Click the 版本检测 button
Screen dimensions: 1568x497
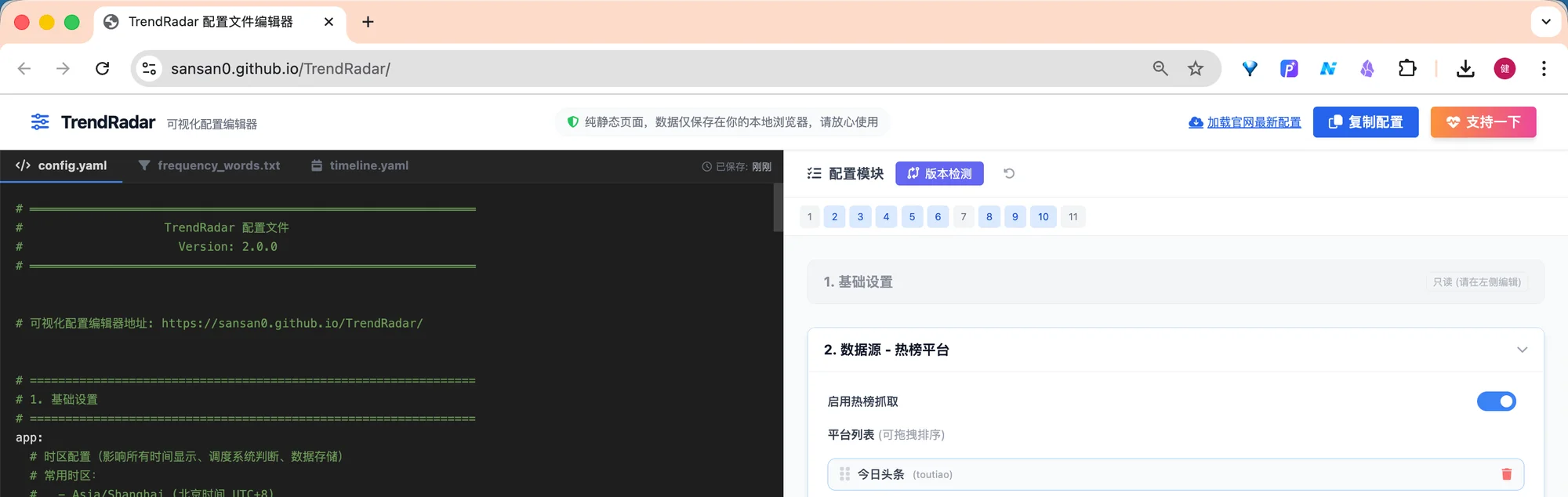click(x=939, y=173)
